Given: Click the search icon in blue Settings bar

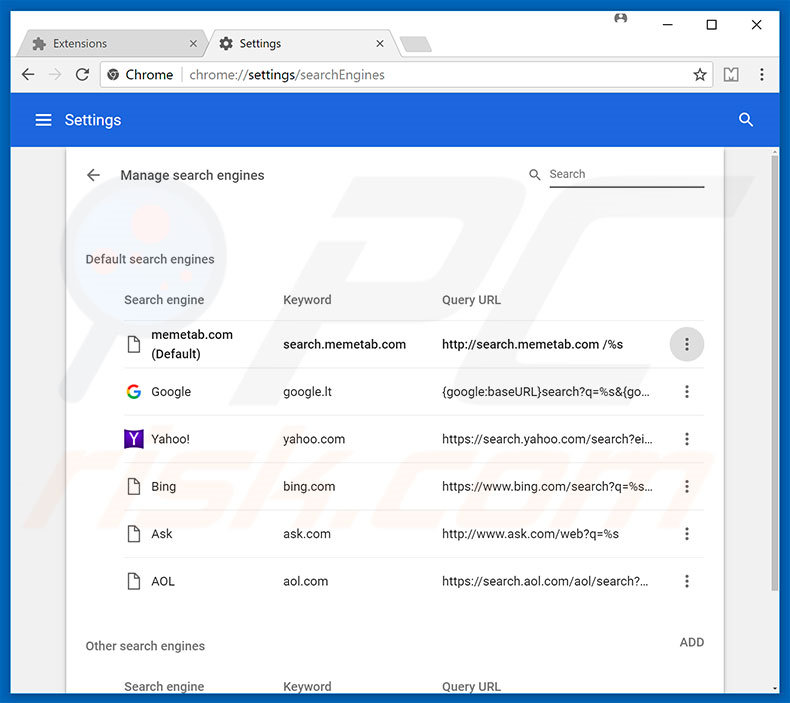Looking at the screenshot, I should [746, 120].
